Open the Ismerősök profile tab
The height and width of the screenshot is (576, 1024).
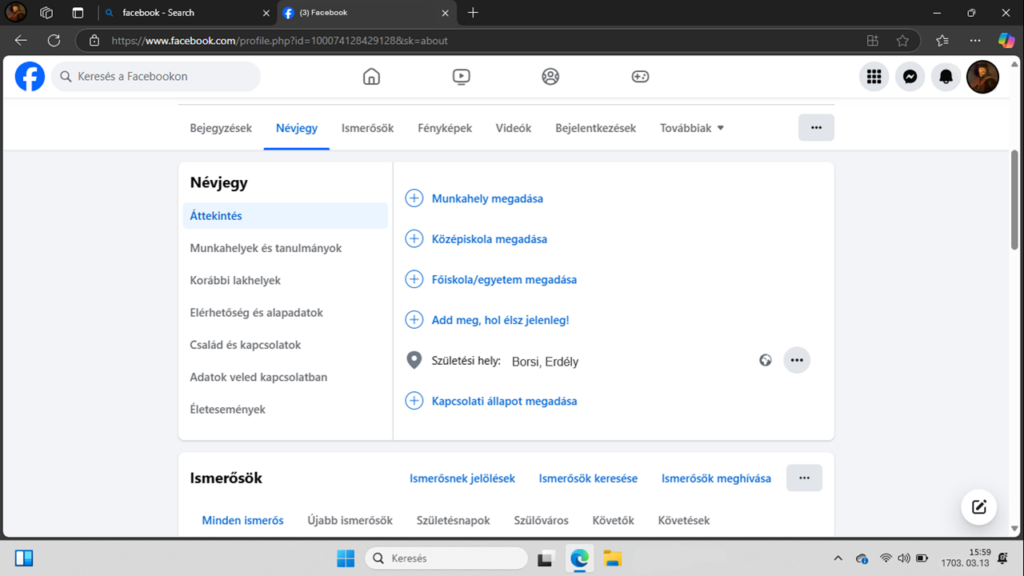coord(368,128)
